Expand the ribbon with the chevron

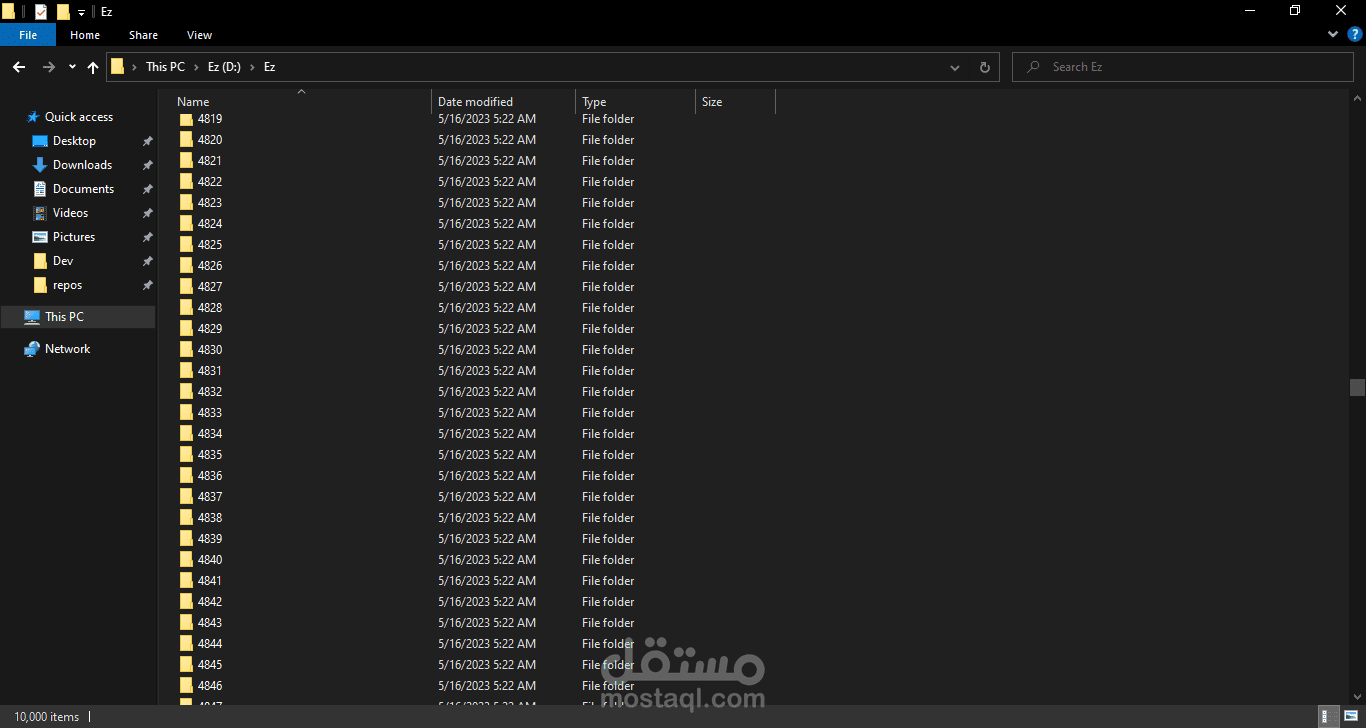point(1332,33)
